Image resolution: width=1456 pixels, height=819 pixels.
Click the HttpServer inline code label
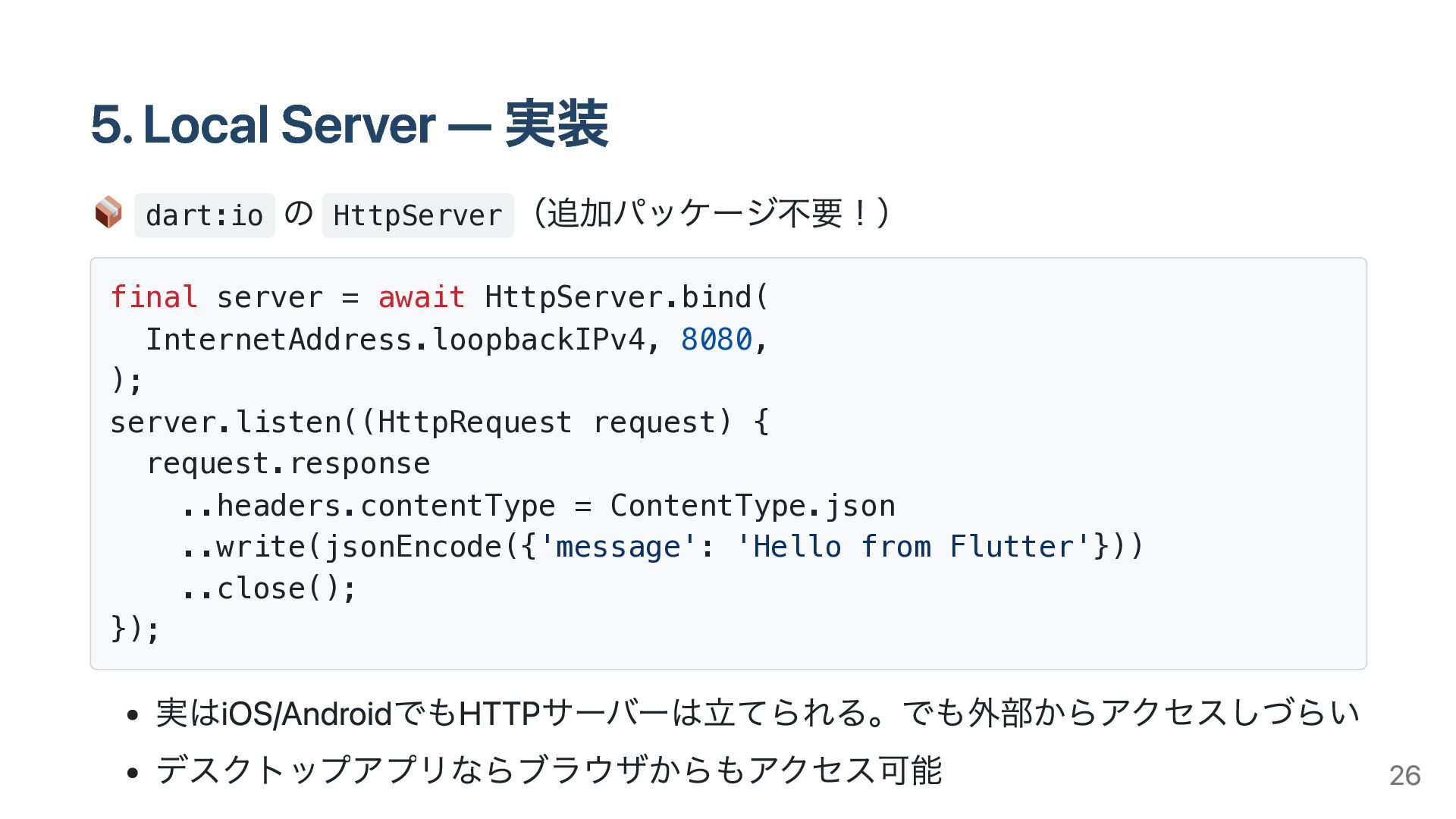coord(418,215)
